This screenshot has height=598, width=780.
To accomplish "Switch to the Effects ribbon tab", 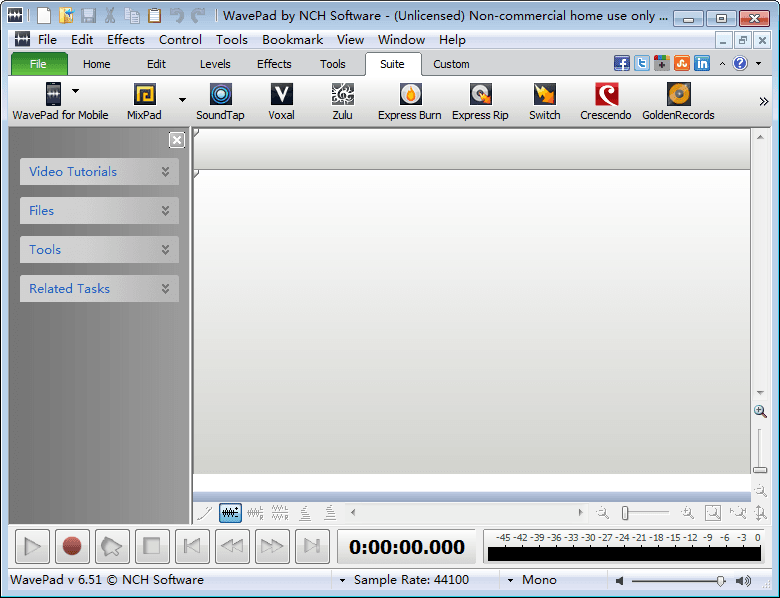I will click(x=274, y=64).
